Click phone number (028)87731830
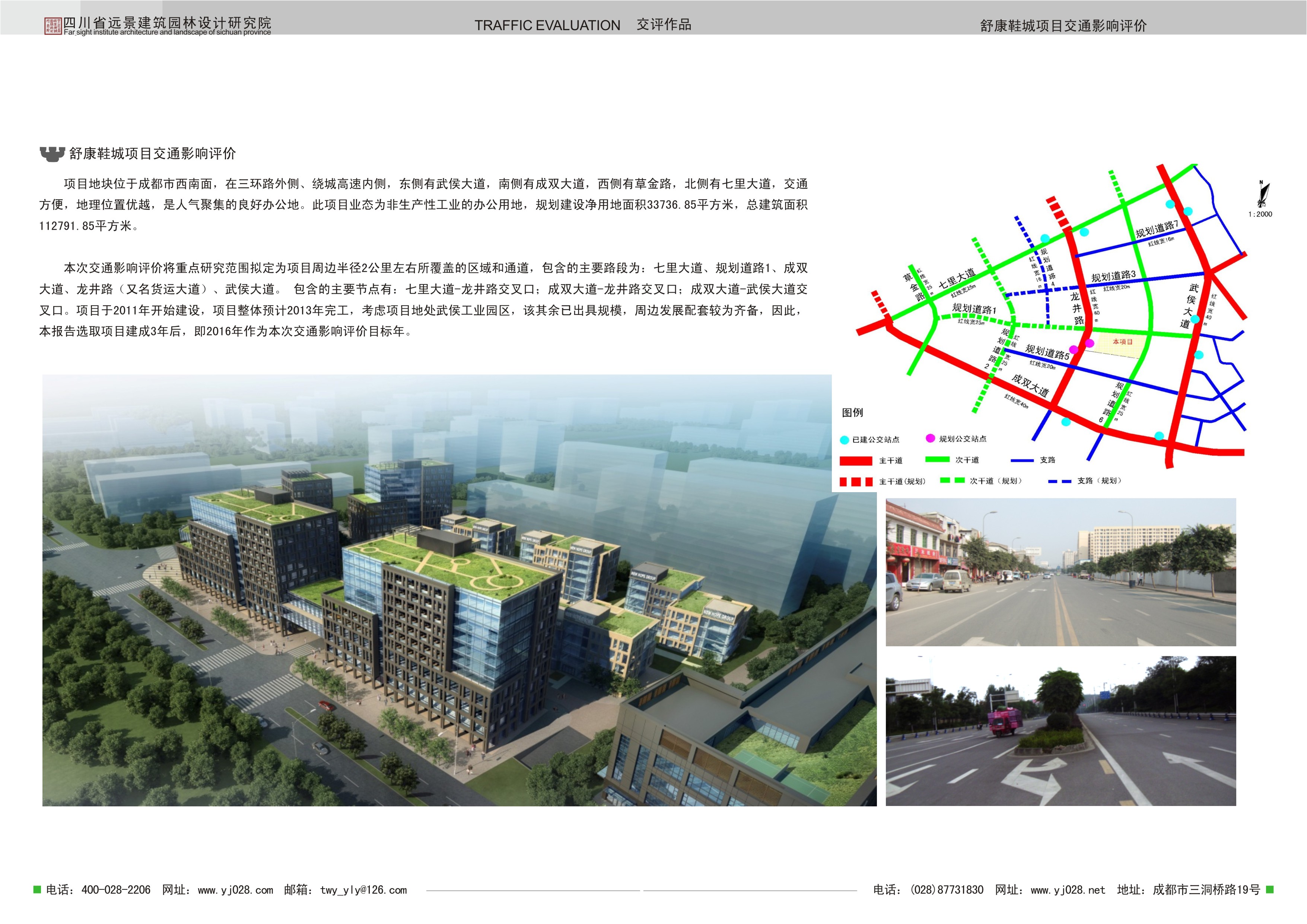This screenshot has height=924, width=1307. coord(947,890)
